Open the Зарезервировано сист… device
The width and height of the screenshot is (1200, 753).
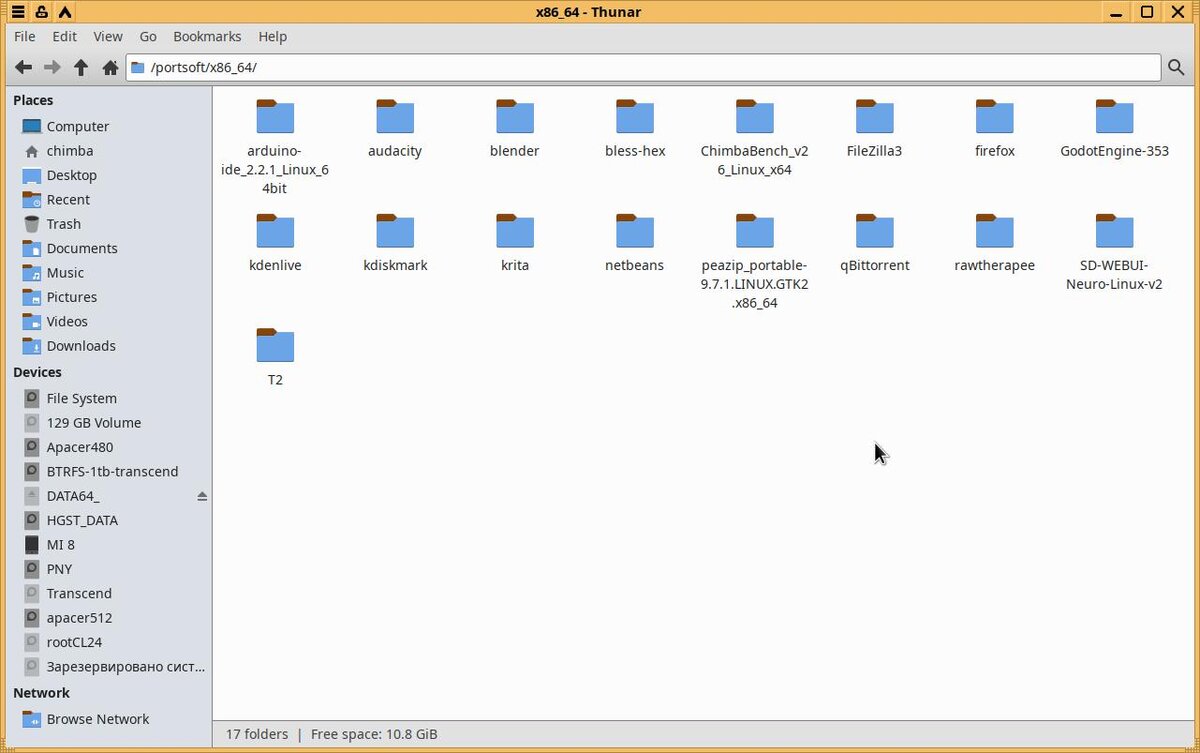tap(106, 666)
